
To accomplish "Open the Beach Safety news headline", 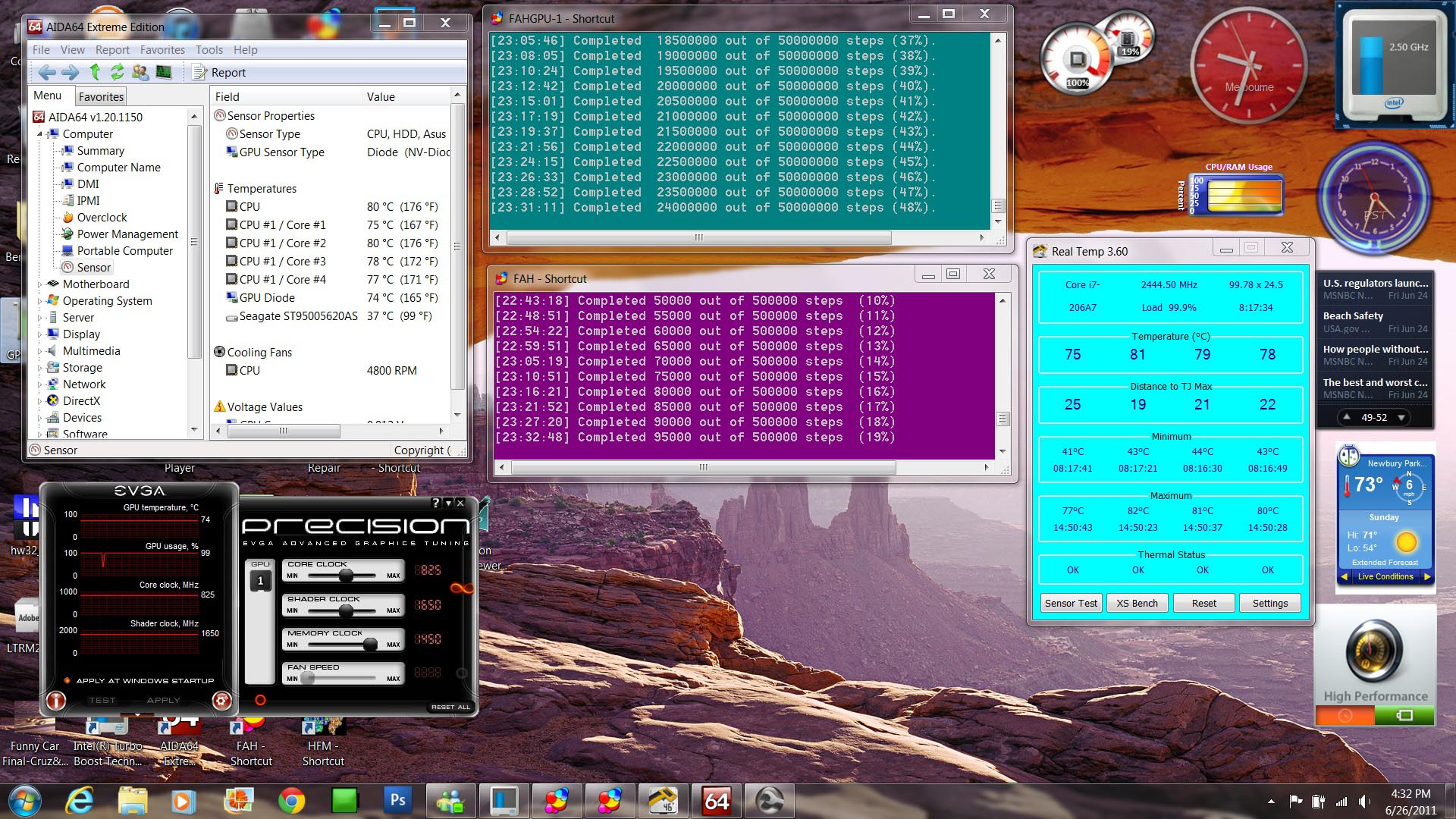I will click(x=1375, y=322).
